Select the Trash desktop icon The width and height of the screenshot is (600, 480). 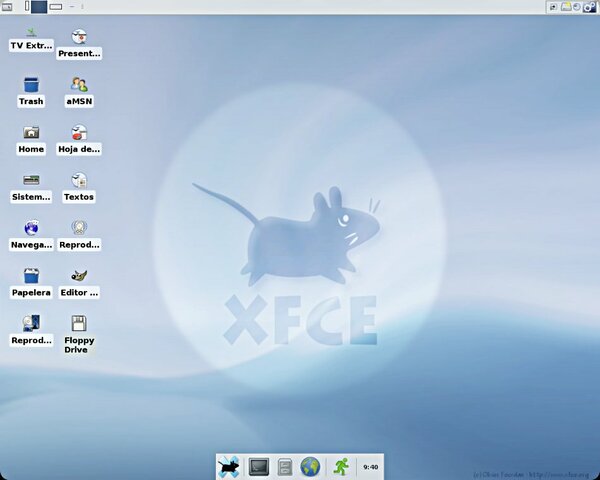pos(31,92)
